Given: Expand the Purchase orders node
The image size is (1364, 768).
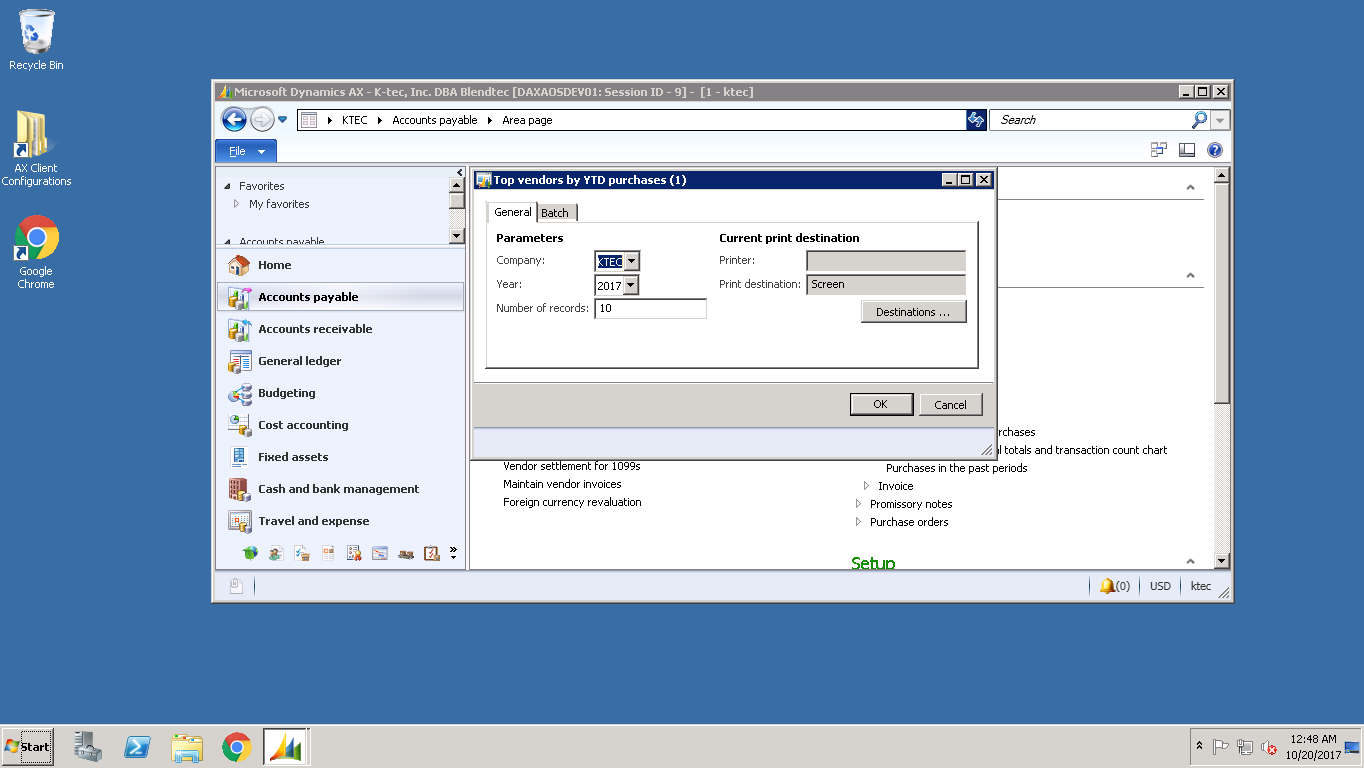Looking at the screenshot, I should (858, 522).
